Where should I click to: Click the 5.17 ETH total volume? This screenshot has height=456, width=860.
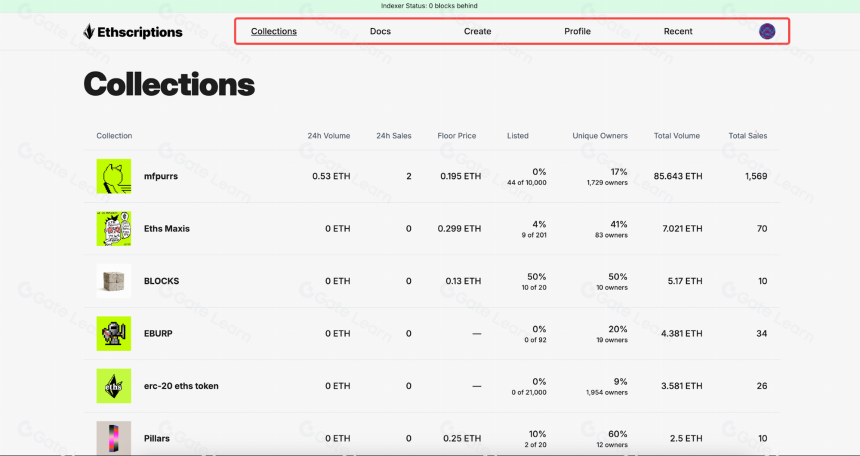(685, 281)
